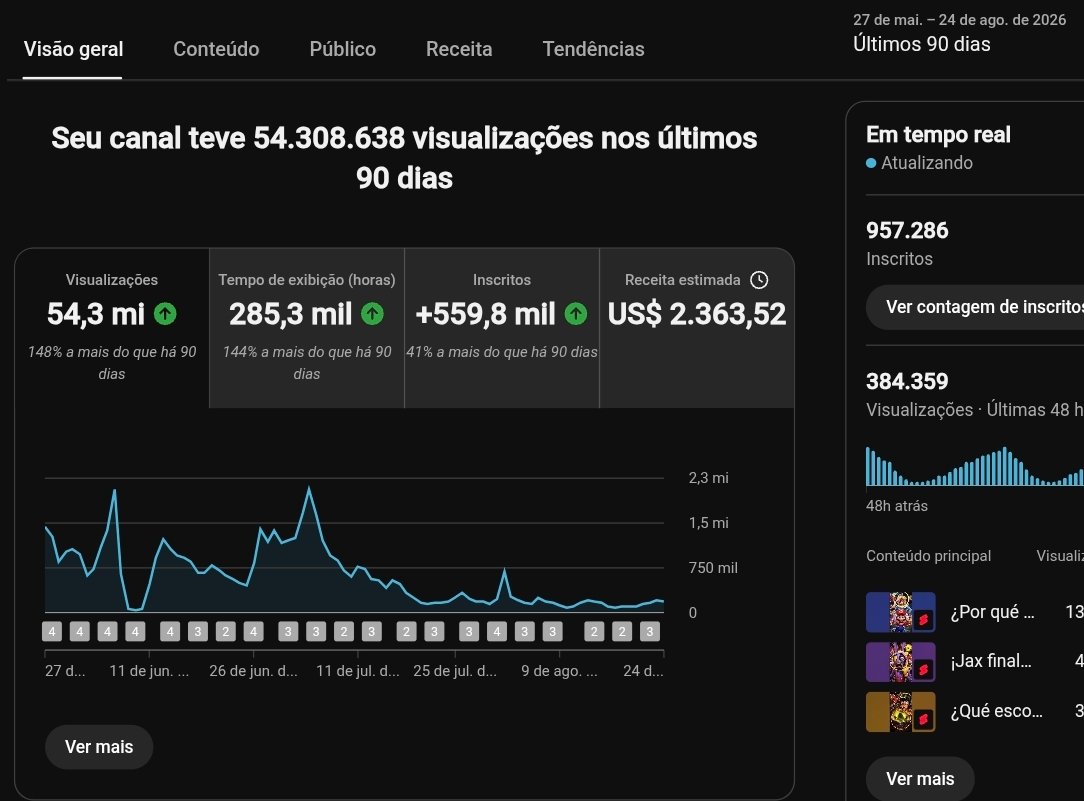Click the blue dot beside Atualizando
Viewport: 1084px width, 801px height.
871,163
